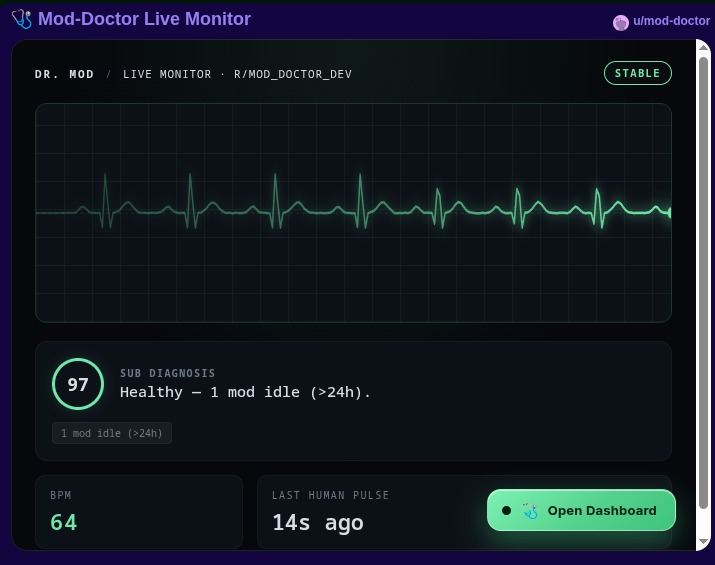Click the 'Healthy — 1 mod idle' diagnosis text
715x565 pixels.
click(245, 392)
